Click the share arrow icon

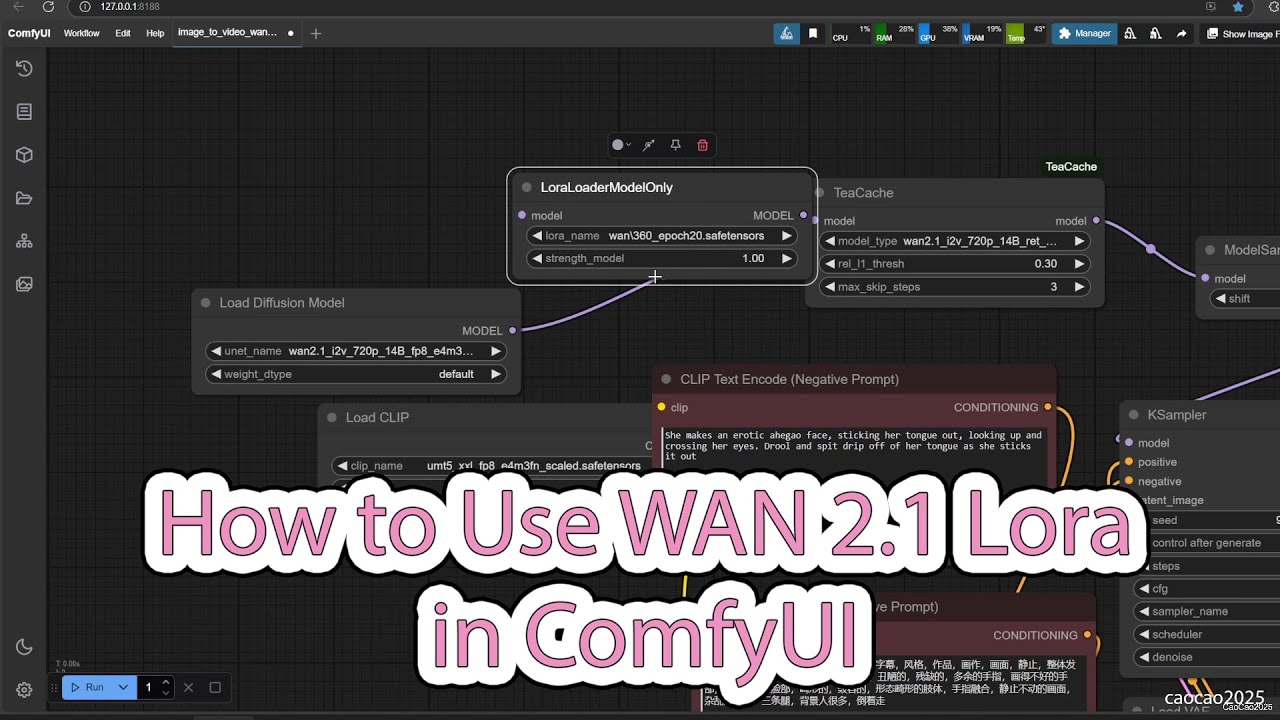click(1181, 33)
